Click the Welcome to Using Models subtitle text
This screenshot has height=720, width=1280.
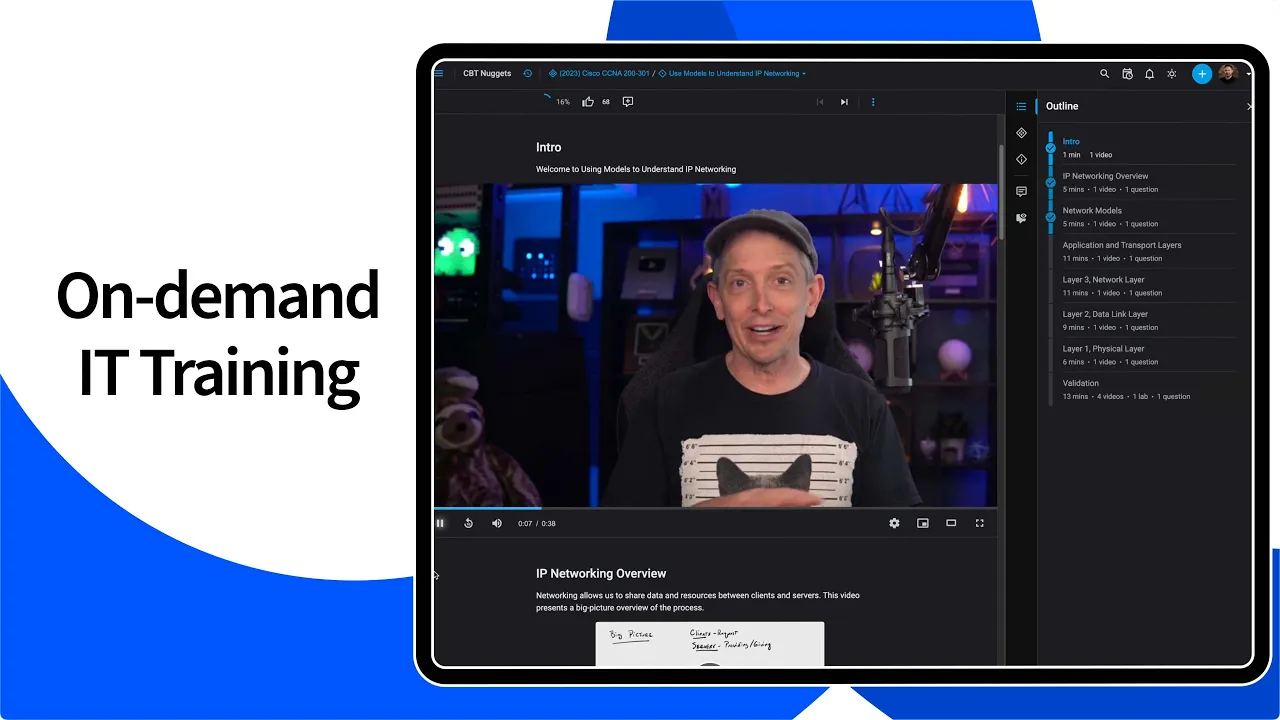[x=636, y=169]
